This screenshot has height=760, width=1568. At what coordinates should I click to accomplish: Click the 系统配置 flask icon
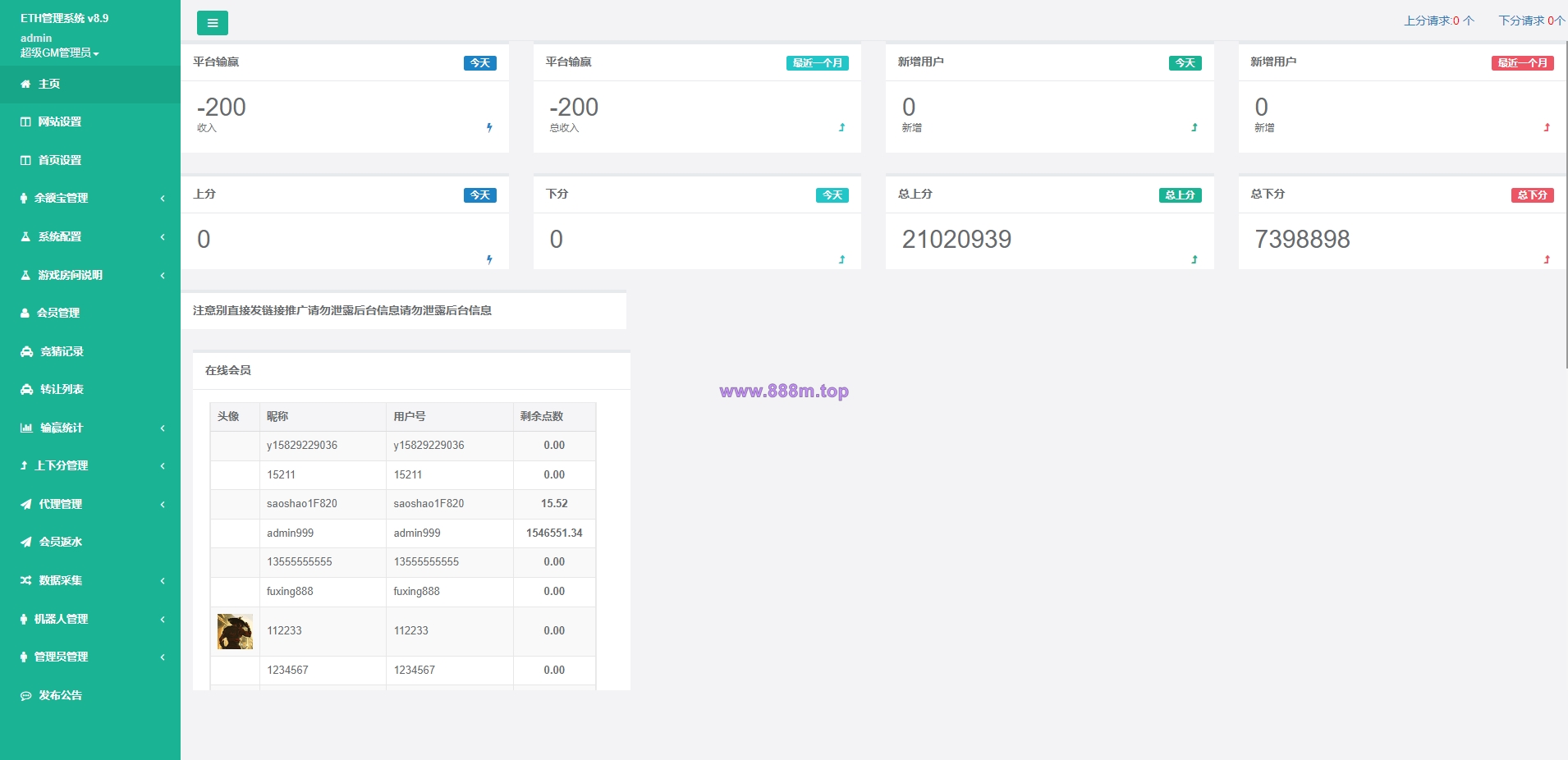[x=25, y=236]
